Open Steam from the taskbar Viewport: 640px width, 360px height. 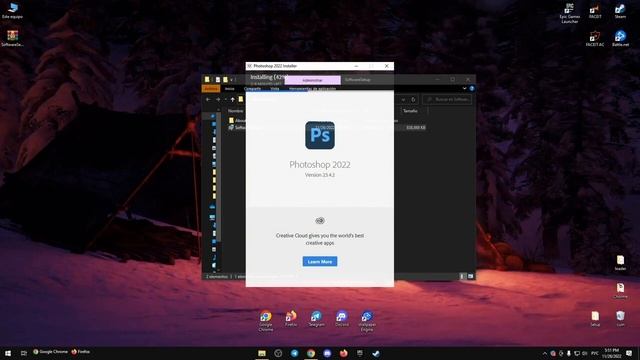click(376, 353)
